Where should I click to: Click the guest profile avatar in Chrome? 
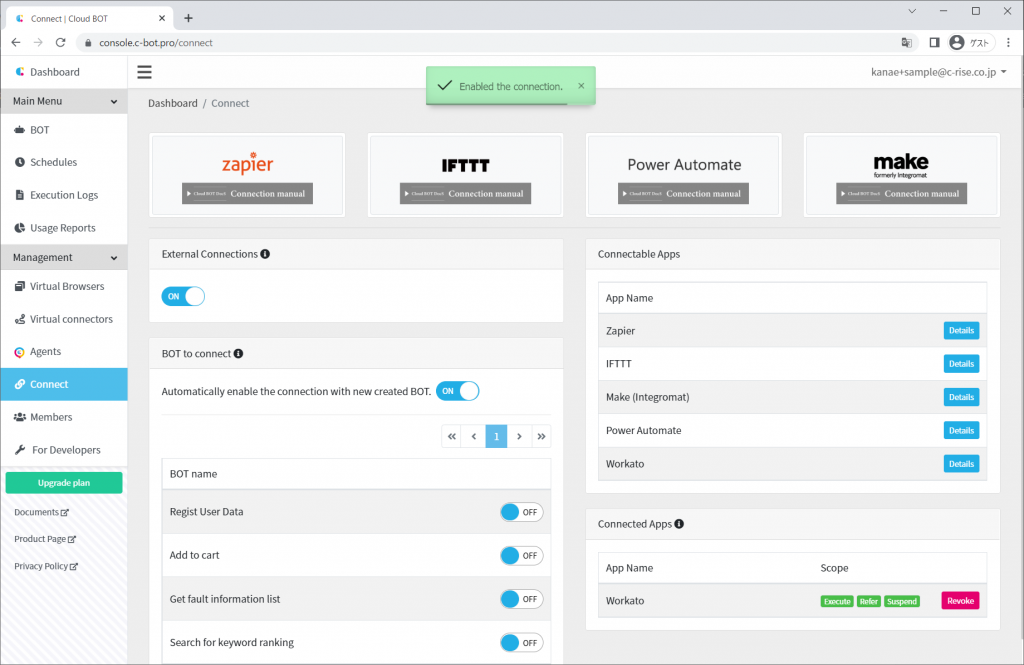point(957,42)
